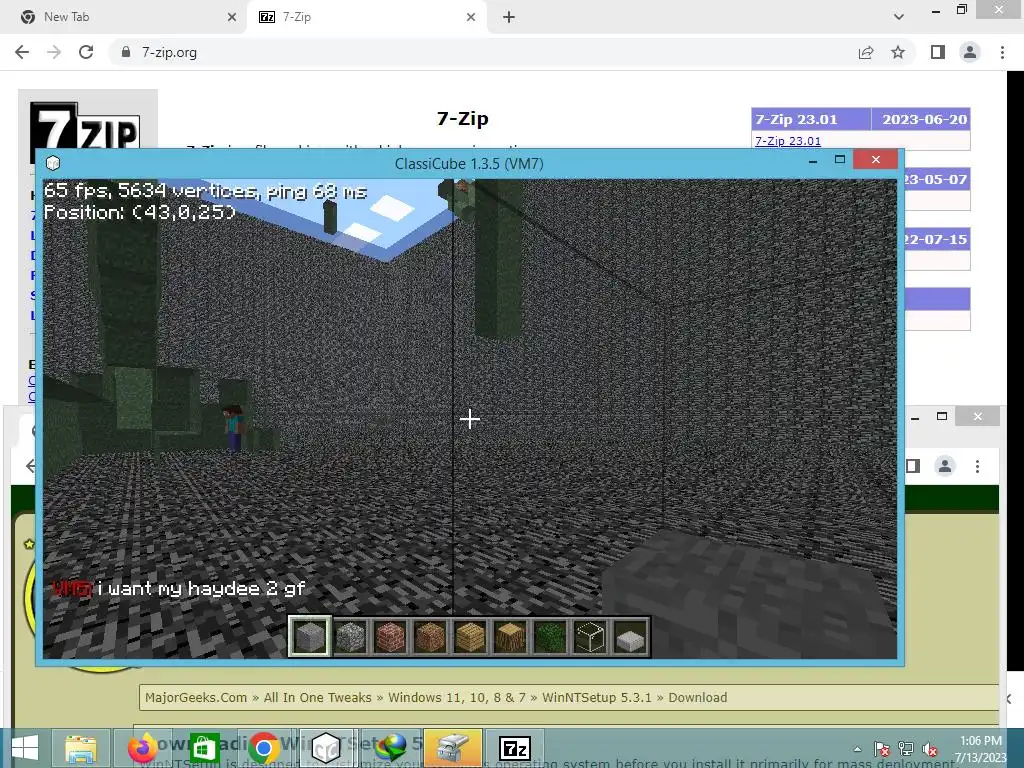1024x768 pixels.
Task: Select the slab block in the hotbar
Action: (x=630, y=637)
